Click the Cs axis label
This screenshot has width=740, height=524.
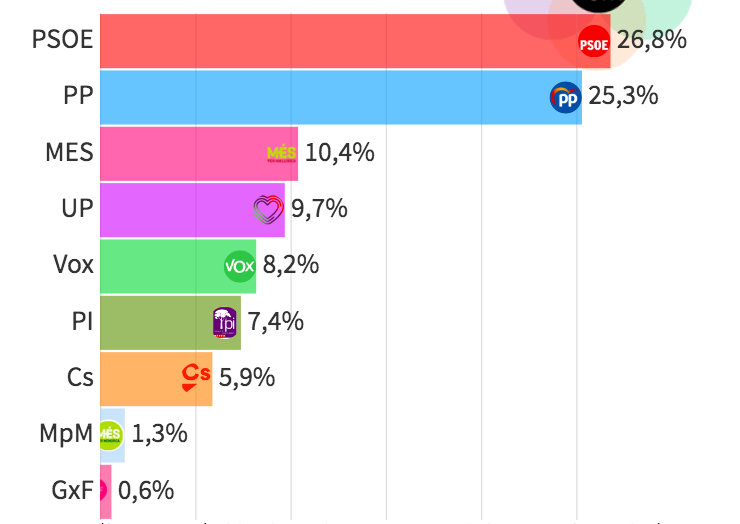(80, 378)
